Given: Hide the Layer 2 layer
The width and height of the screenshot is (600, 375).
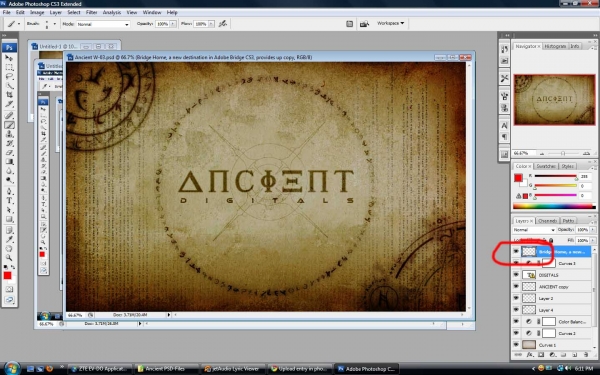Looking at the screenshot, I should pos(516,298).
